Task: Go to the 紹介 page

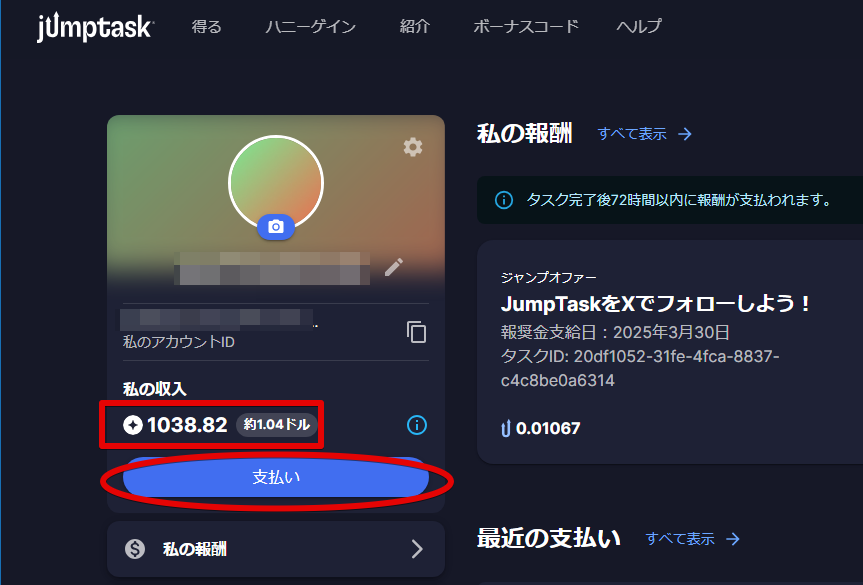Action: [x=414, y=26]
